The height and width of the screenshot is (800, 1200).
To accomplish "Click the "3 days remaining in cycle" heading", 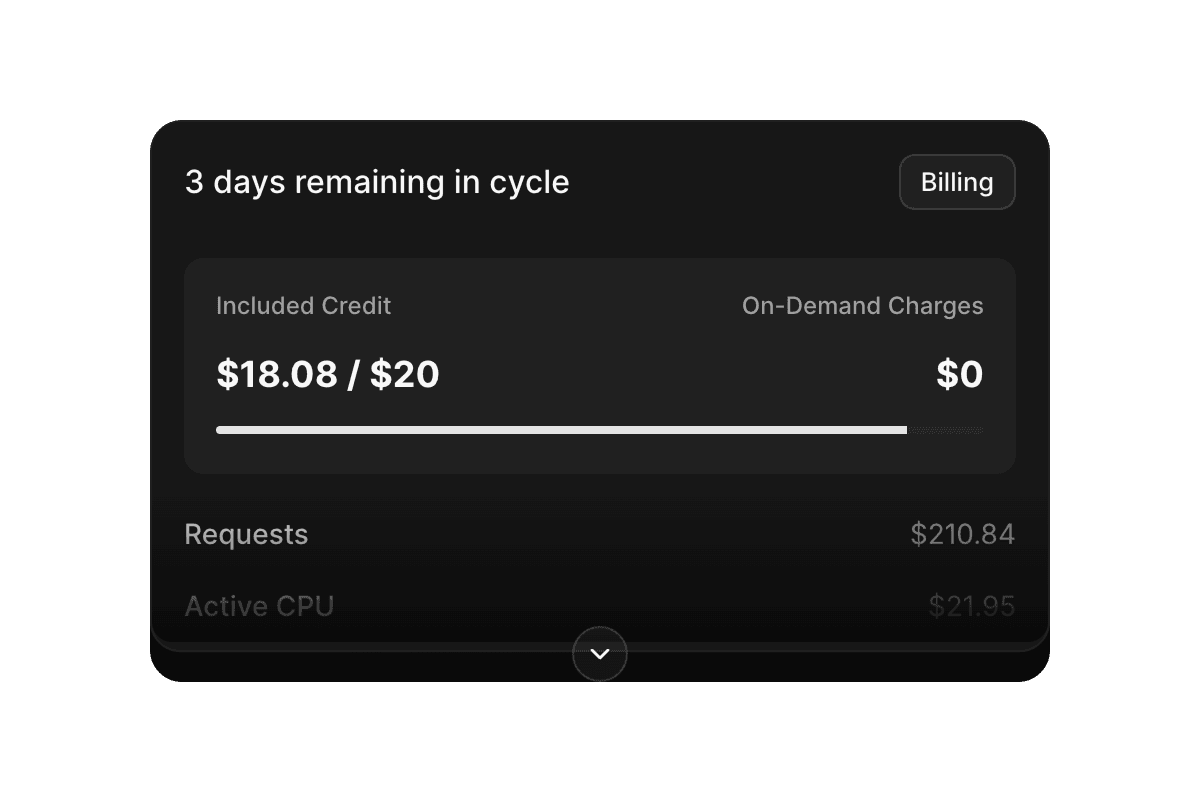I will [377, 182].
